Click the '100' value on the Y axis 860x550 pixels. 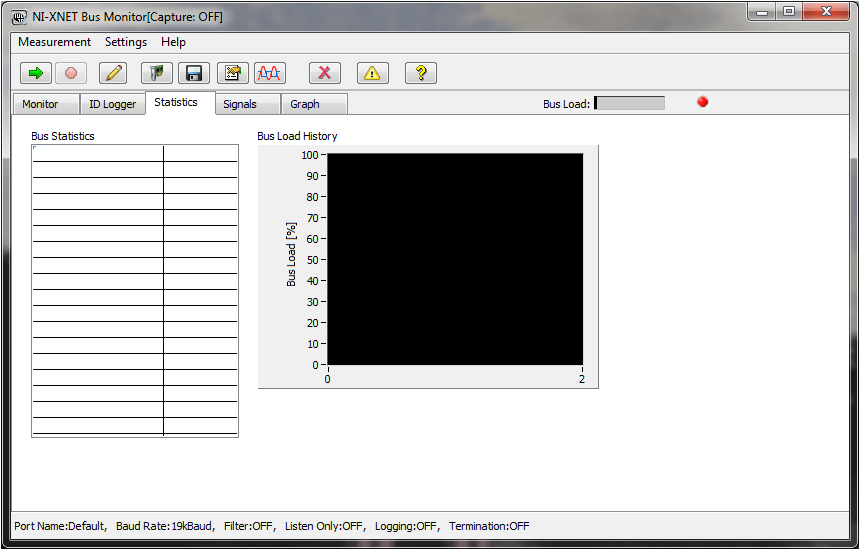click(x=310, y=155)
